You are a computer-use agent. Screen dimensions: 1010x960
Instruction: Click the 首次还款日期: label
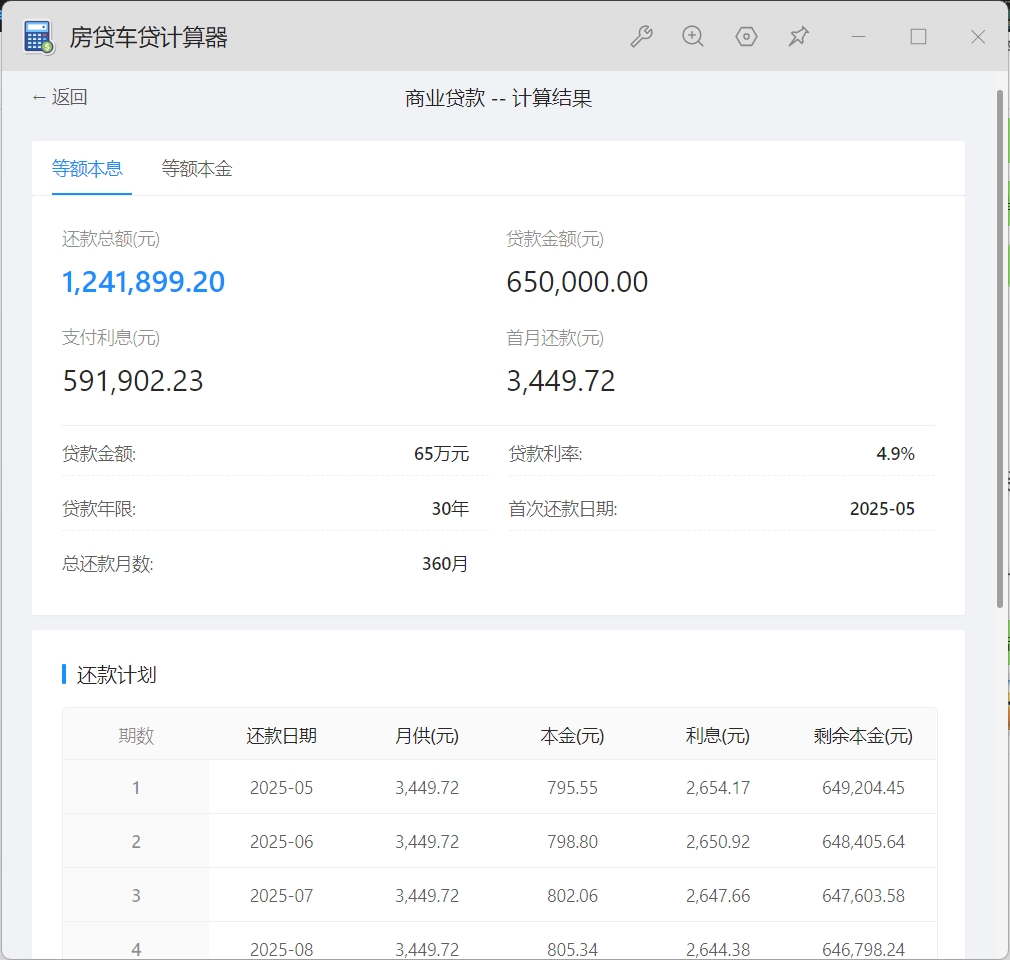coord(562,509)
